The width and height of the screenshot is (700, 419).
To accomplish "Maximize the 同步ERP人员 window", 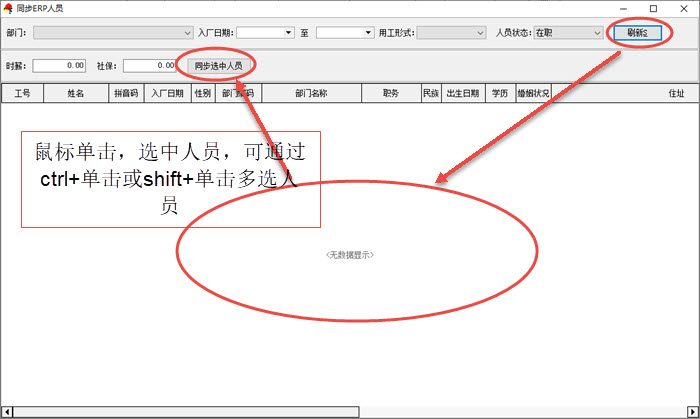I will [x=654, y=8].
